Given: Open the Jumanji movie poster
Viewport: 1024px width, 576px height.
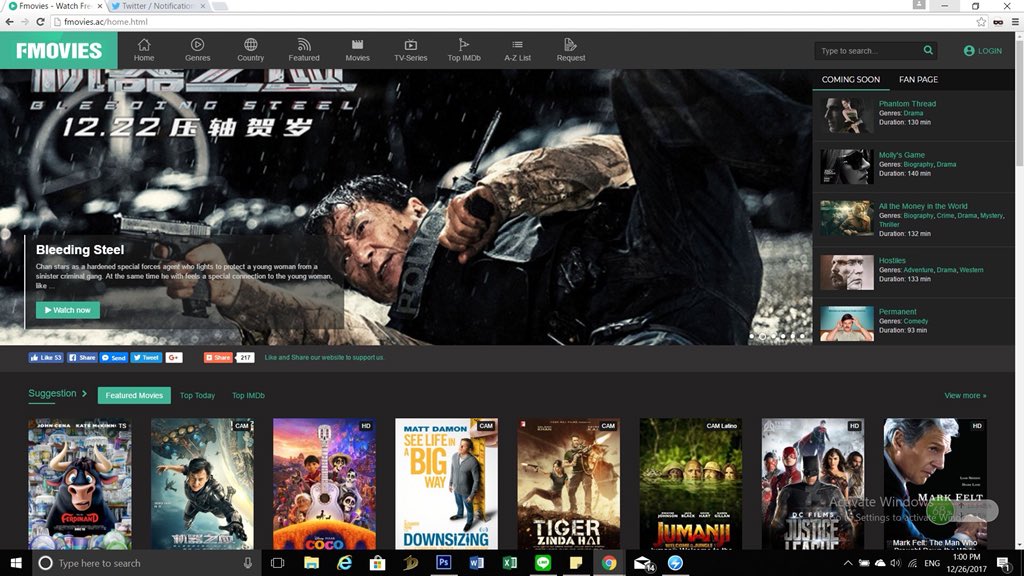Looking at the screenshot, I should [691, 484].
